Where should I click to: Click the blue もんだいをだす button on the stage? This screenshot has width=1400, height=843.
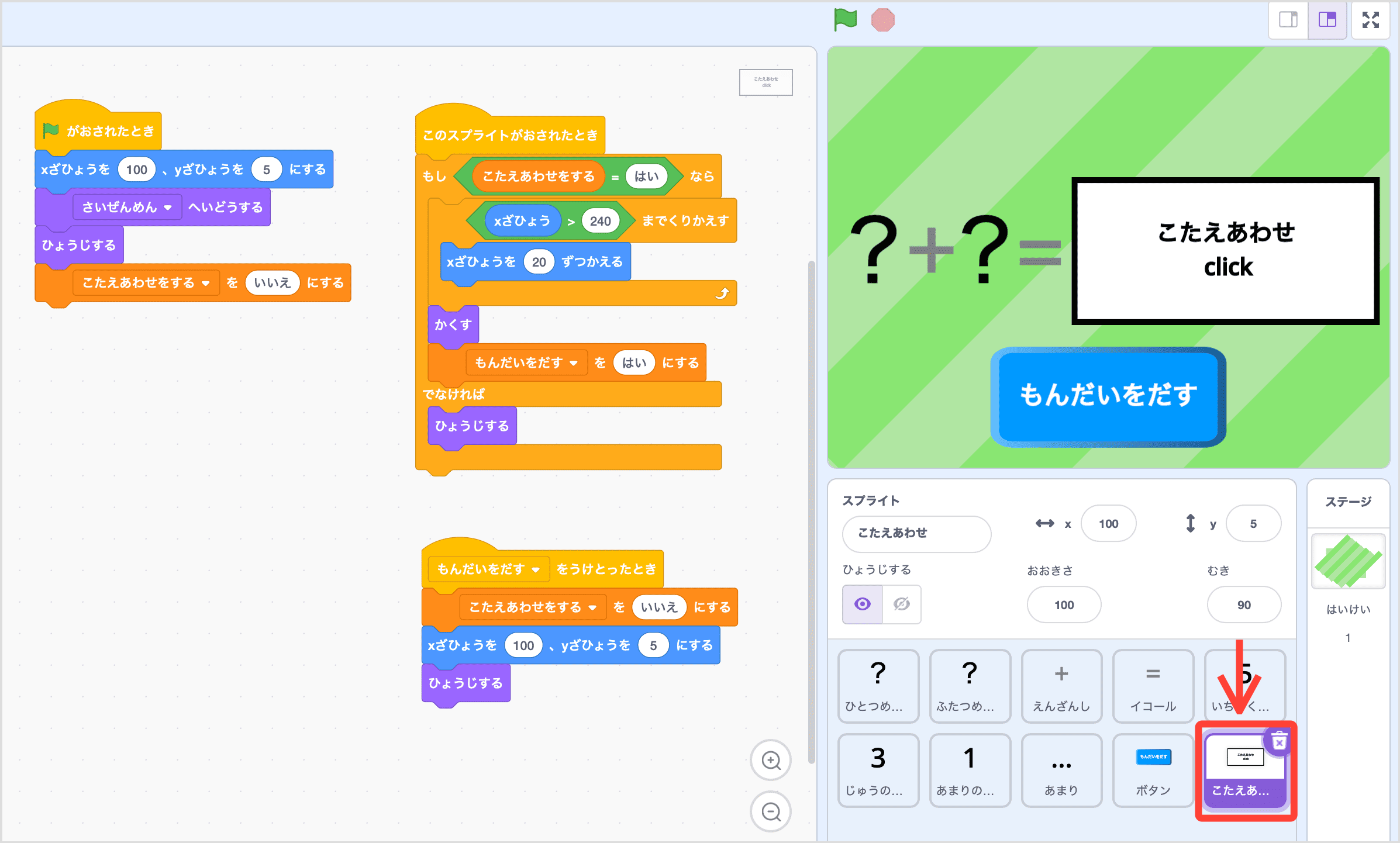(x=1108, y=398)
